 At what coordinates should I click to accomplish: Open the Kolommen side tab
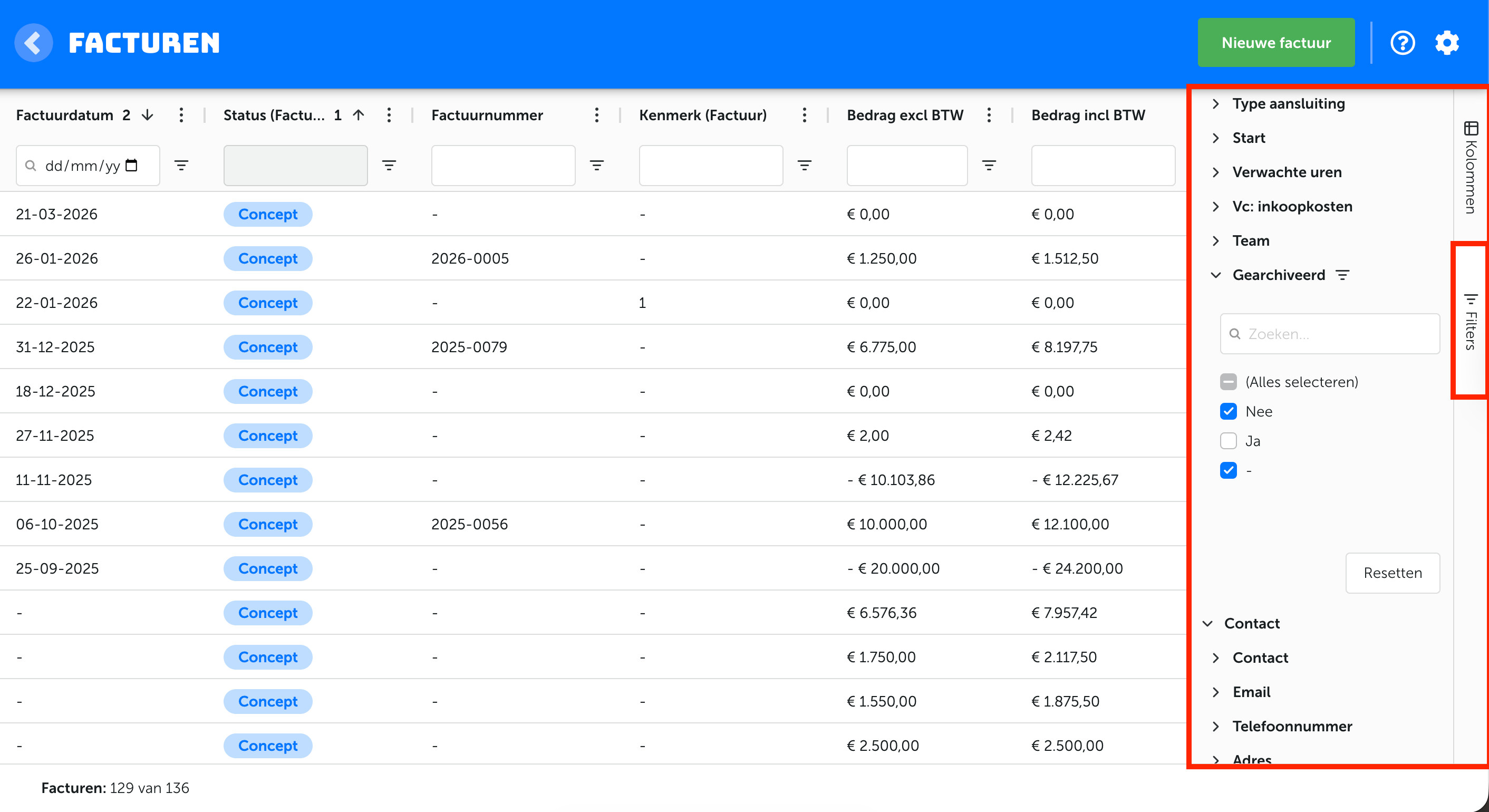coord(1471,167)
